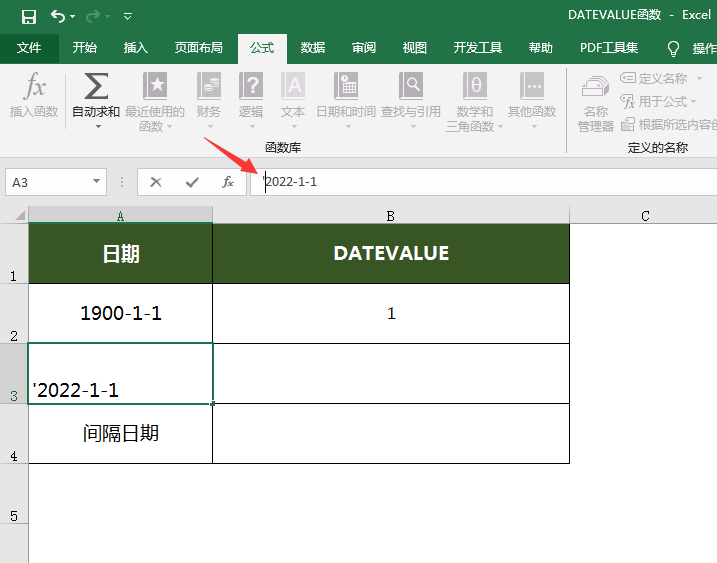This screenshot has width=717, height=563.
Task: Open the 查找与引用 functions icon
Action: click(x=411, y=86)
